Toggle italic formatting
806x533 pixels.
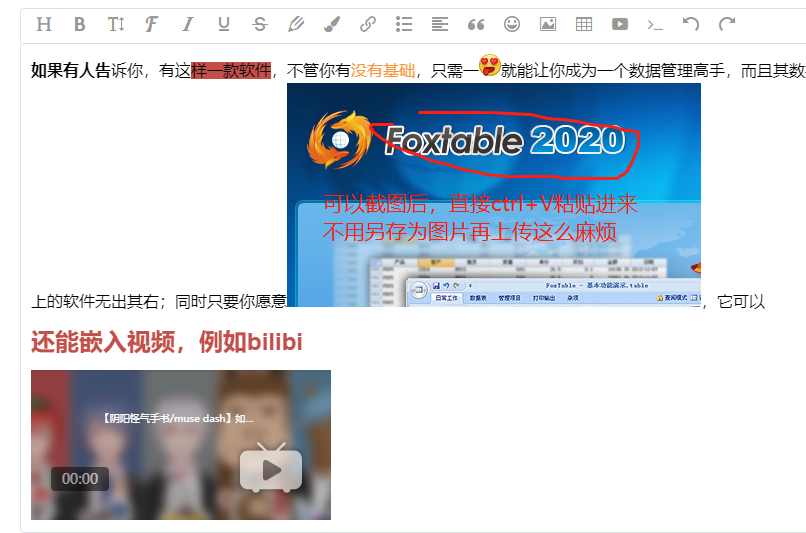pyautogui.click(x=188, y=24)
